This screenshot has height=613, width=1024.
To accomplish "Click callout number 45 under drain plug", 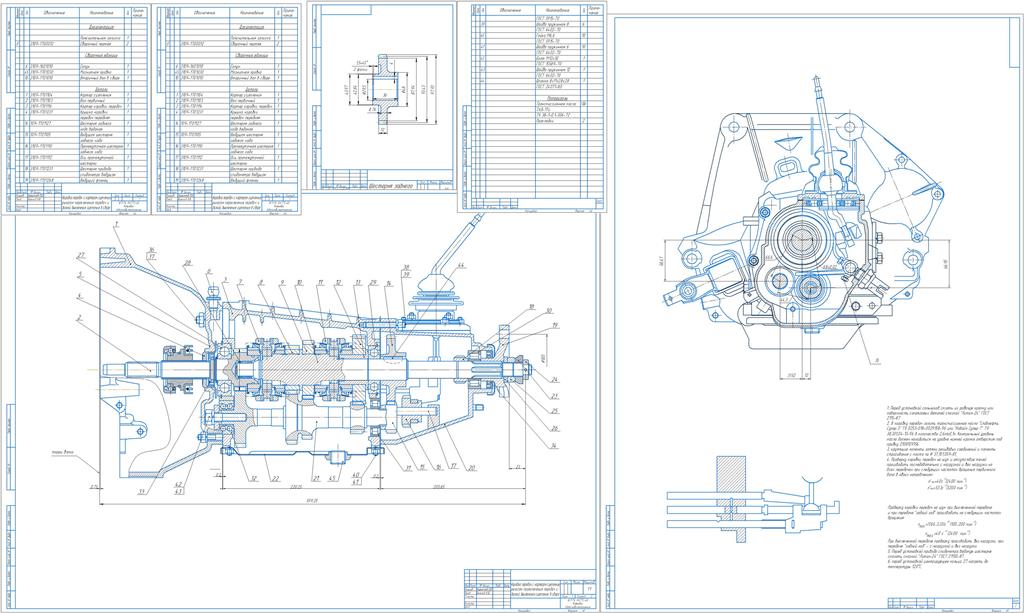I will point(333,479).
